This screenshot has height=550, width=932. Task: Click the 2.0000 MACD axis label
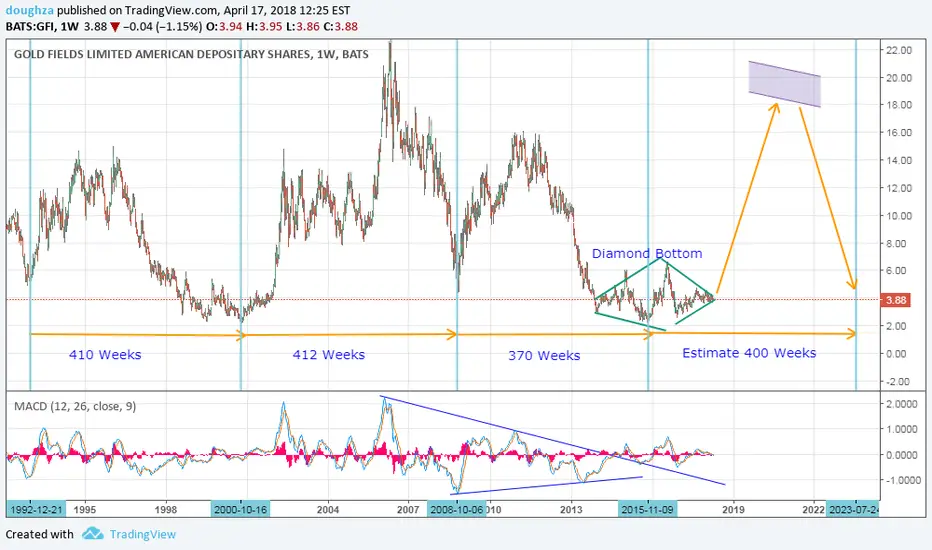tap(901, 404)
